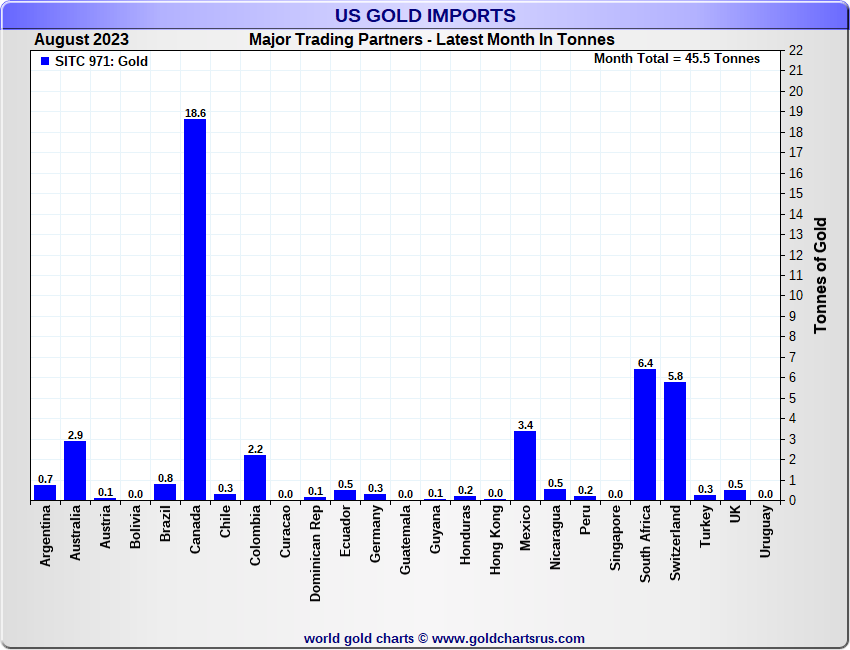850x650 pixels.
Task: Click the Curacao axis label
Action: click(x=285, y=531)
